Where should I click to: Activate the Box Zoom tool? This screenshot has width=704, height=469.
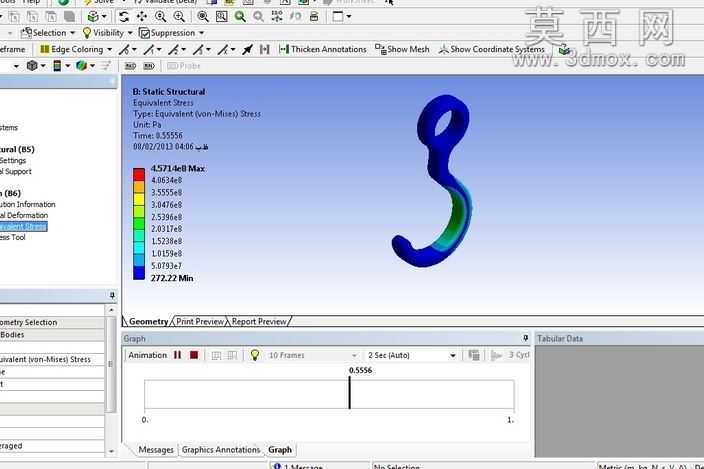[179, 17]
